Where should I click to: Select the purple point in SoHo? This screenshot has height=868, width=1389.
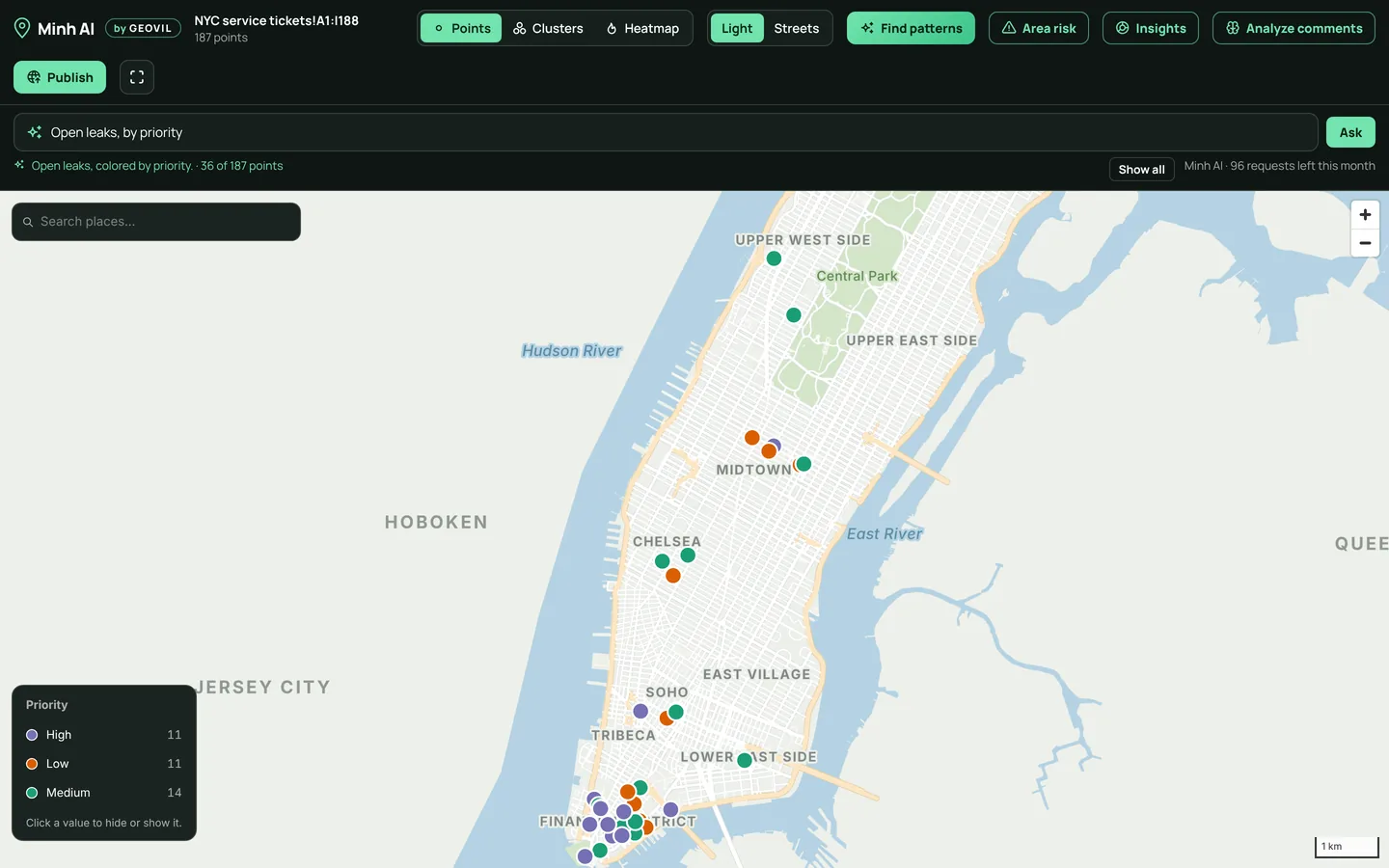pyautogui.click(x=640, y=711)
